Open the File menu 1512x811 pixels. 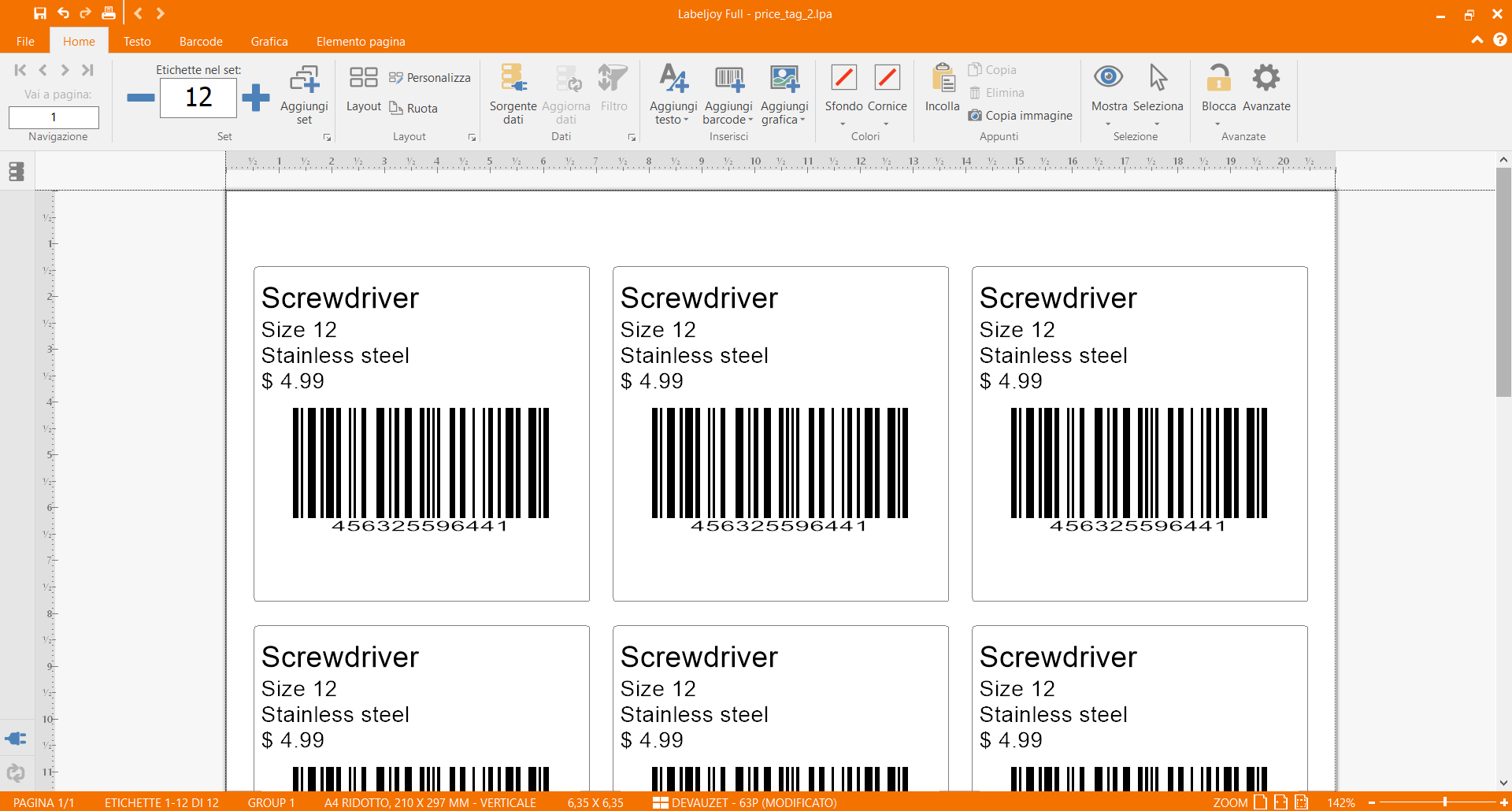(x=25, y=41)
